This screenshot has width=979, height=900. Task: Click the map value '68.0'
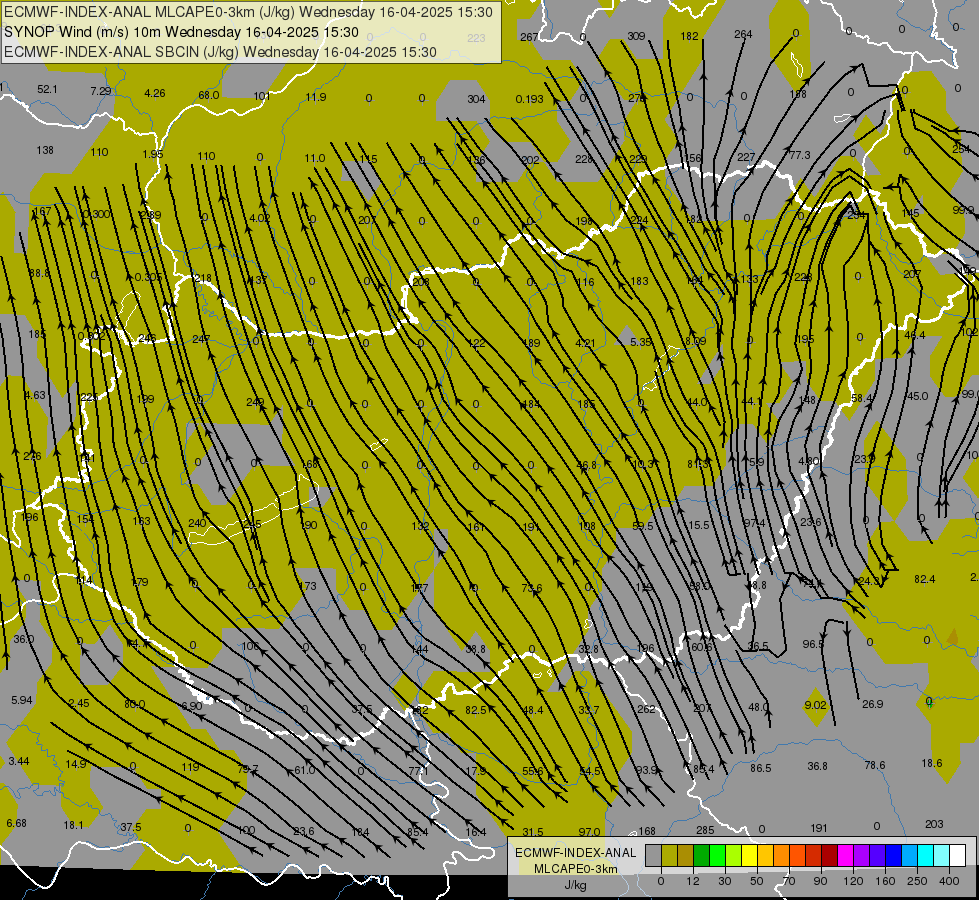[209, 95]
